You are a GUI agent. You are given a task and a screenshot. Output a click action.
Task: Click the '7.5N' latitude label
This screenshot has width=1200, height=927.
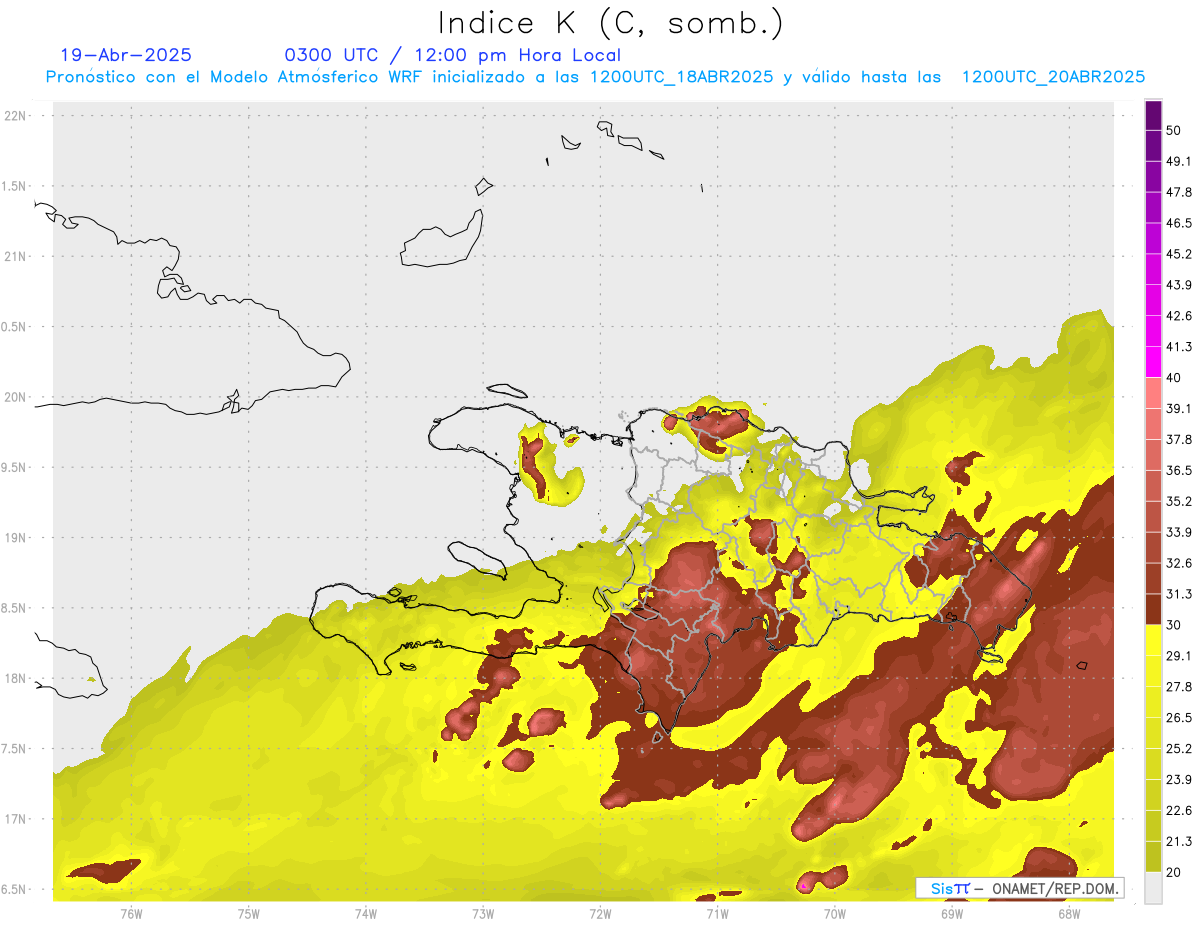(x=13, y=748)
